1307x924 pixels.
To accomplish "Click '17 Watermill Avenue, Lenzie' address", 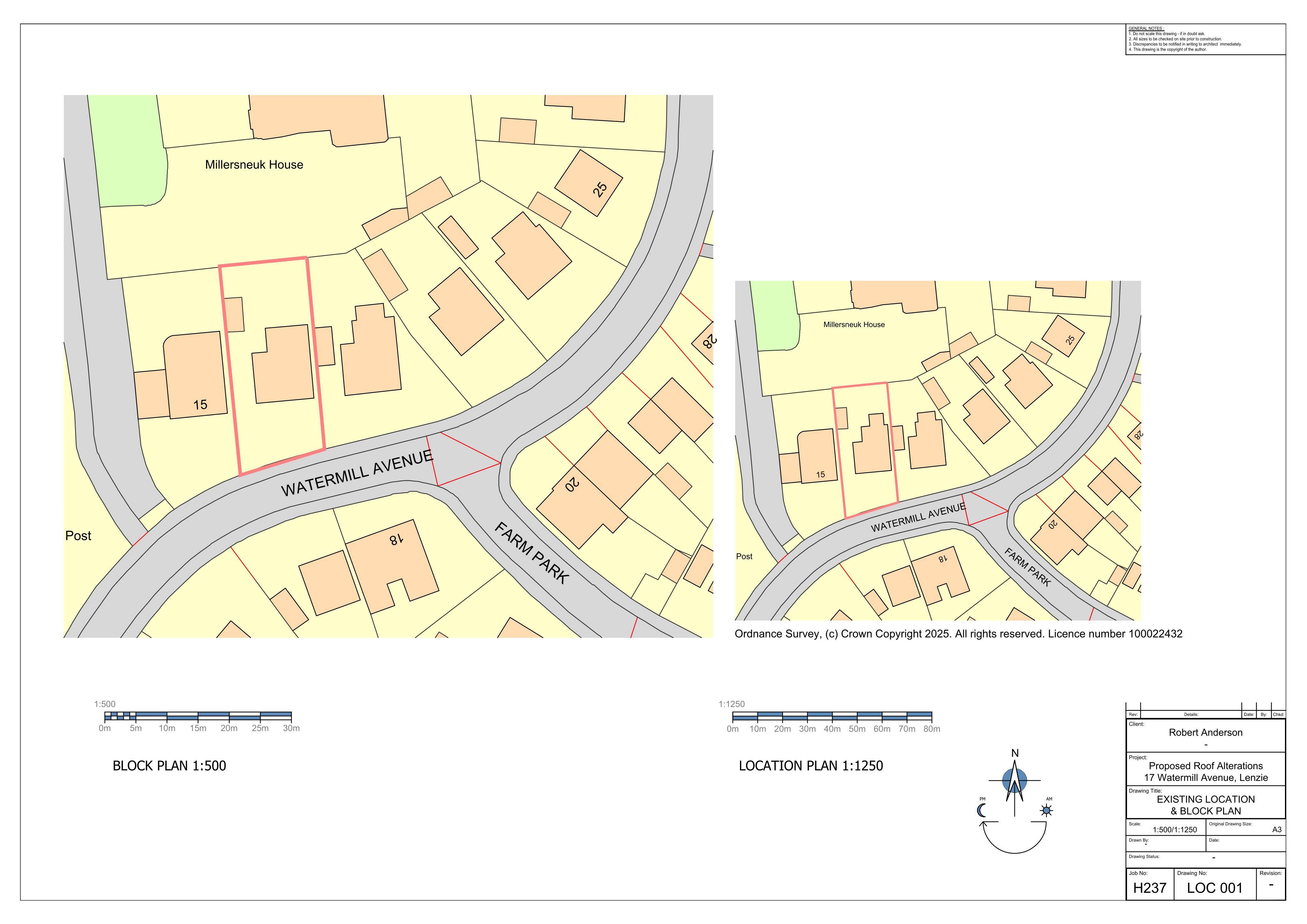I will 1206,778.
